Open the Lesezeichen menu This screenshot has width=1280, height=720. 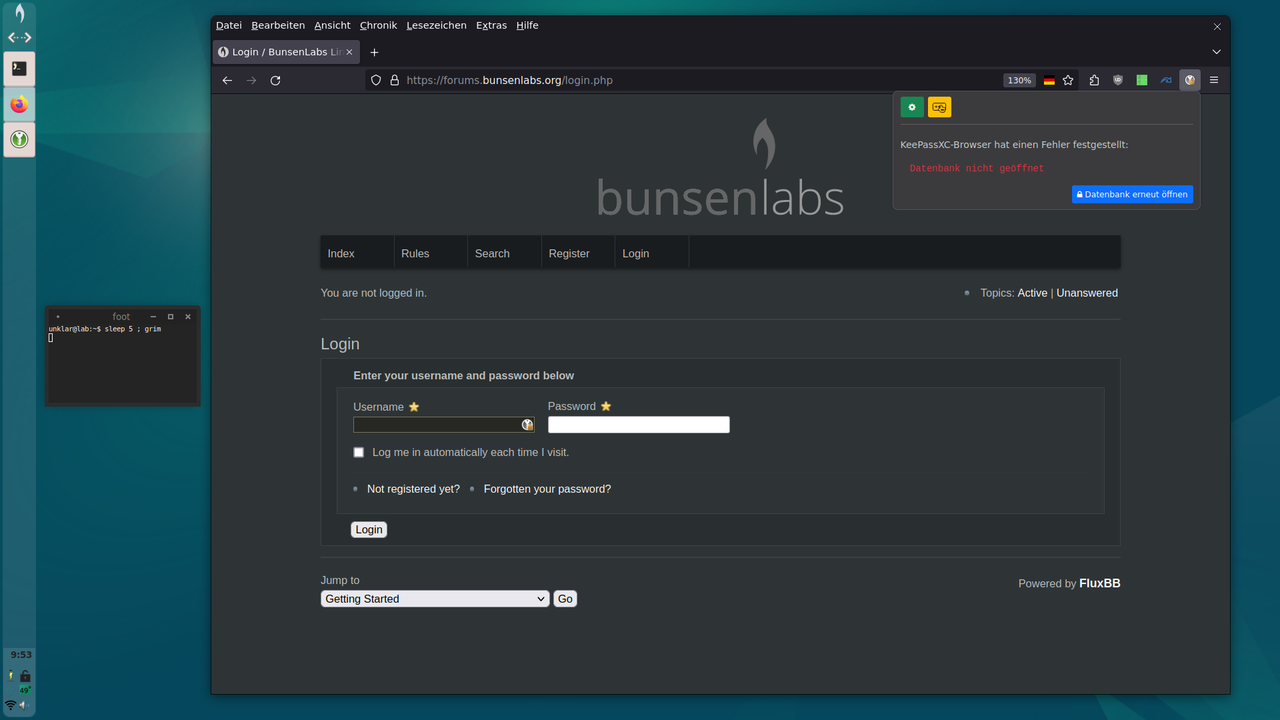tap(436, 25)
